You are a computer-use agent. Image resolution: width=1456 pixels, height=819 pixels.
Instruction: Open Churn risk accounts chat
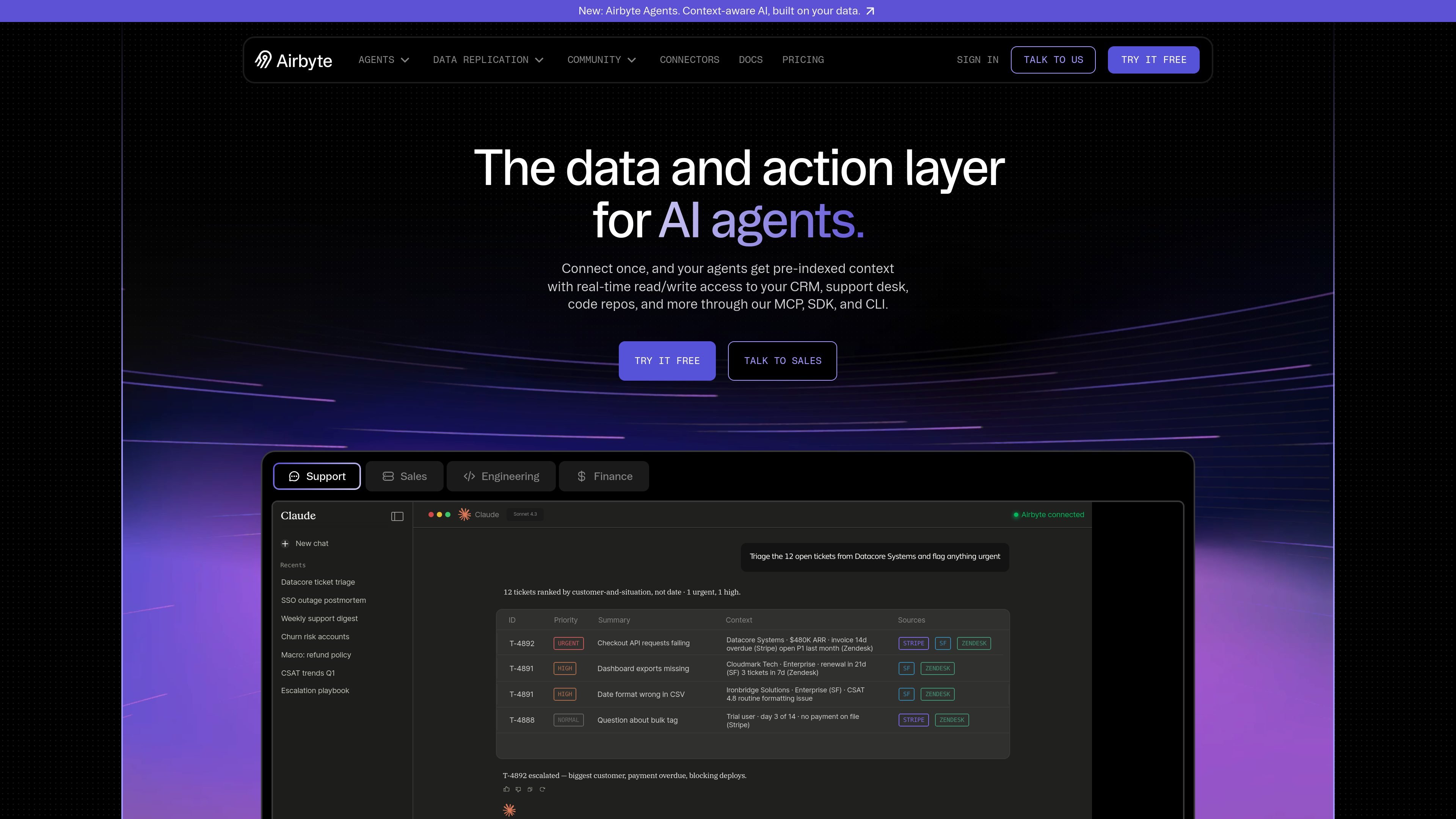point(315,637)
